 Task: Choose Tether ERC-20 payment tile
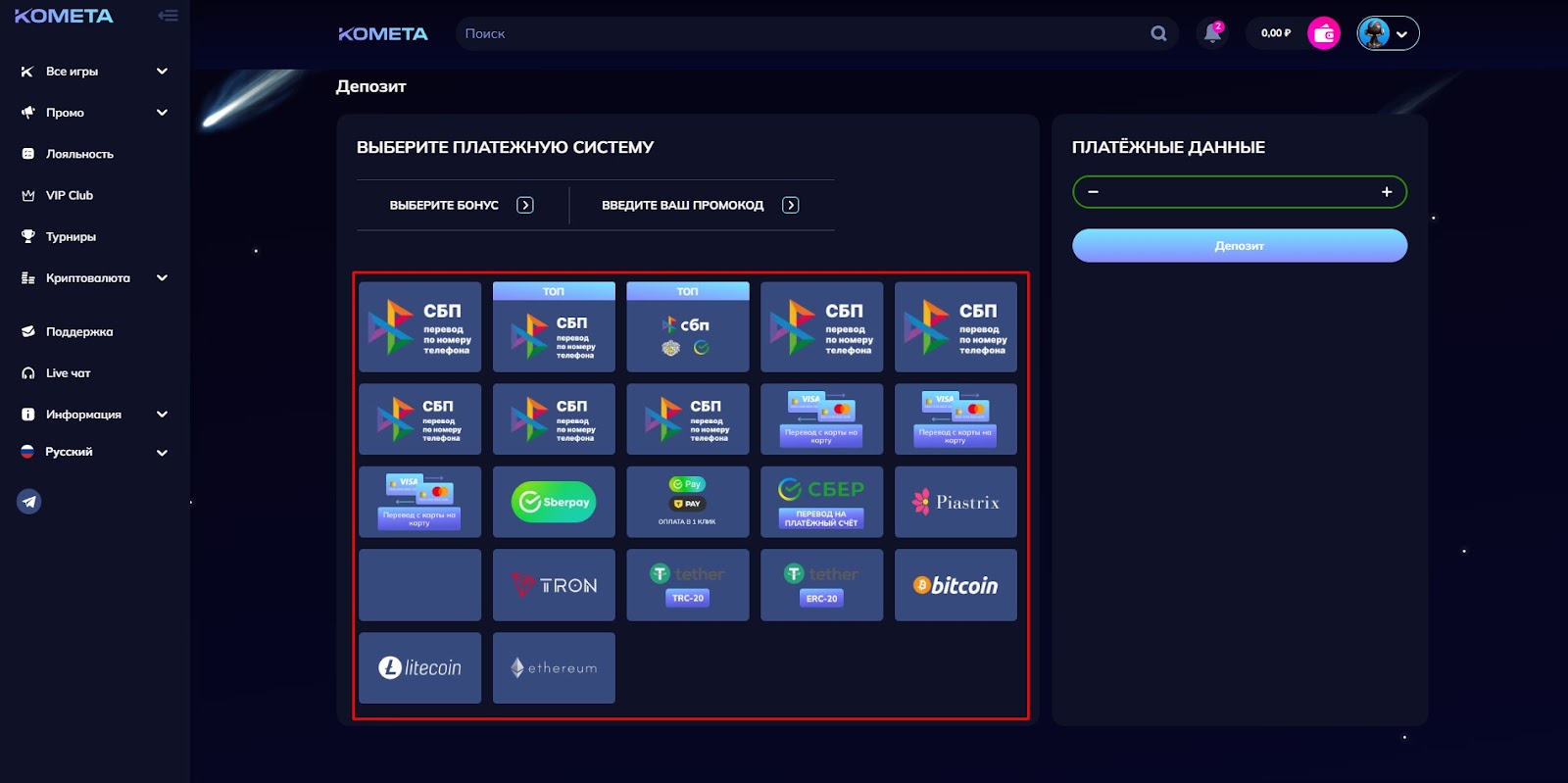821,585
